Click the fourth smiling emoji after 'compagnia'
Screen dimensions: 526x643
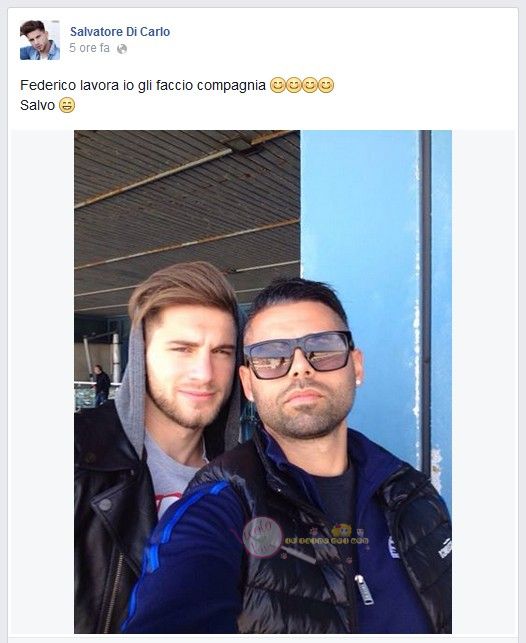[326, 85]
